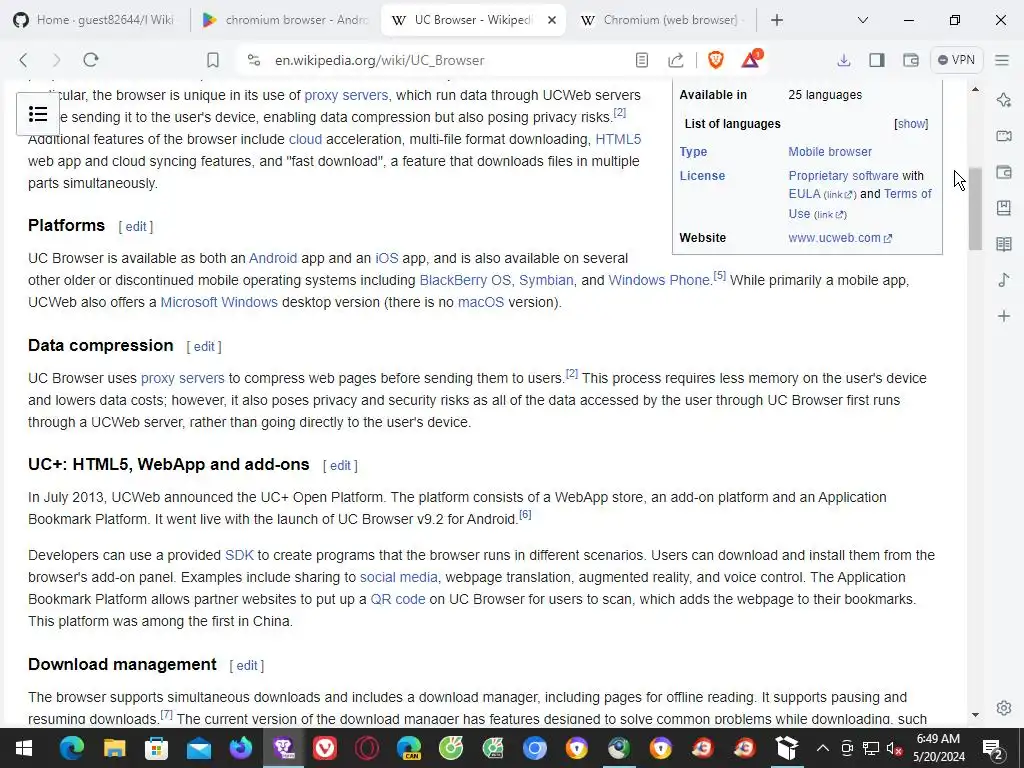Open citation reference [6]

(x=525, y=515)
